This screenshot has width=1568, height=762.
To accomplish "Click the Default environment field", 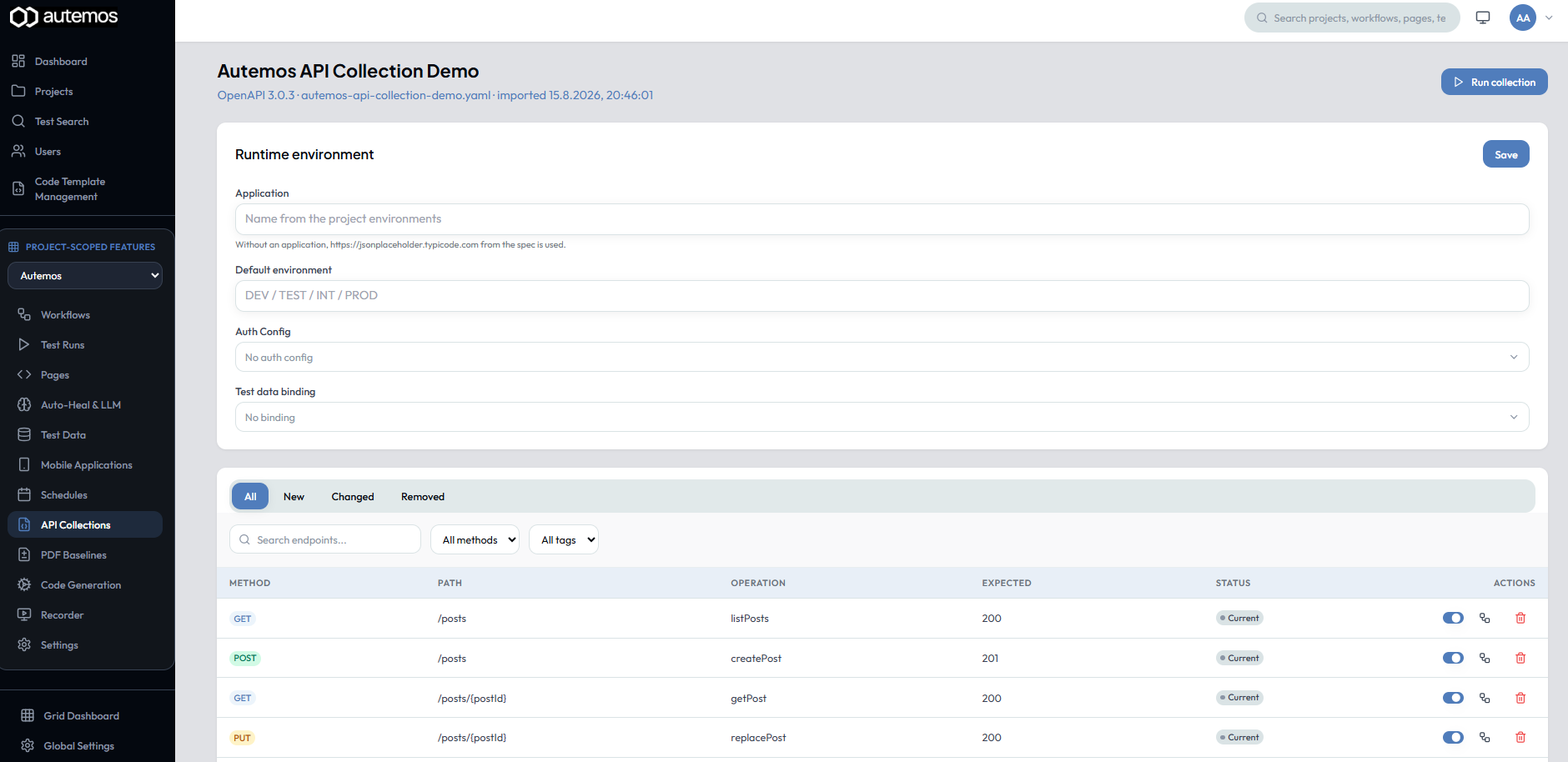I will (882, 296).
